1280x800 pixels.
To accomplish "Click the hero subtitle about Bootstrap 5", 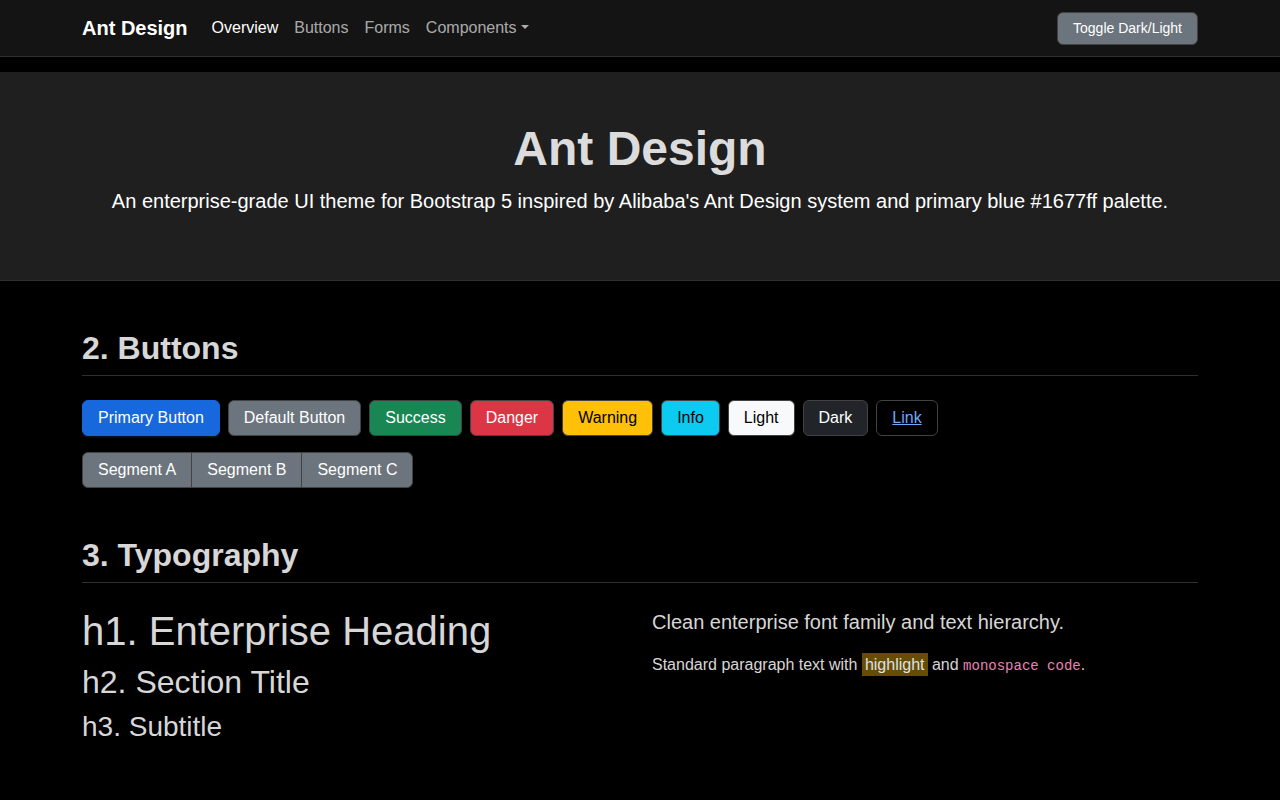I will pos(640,201).
